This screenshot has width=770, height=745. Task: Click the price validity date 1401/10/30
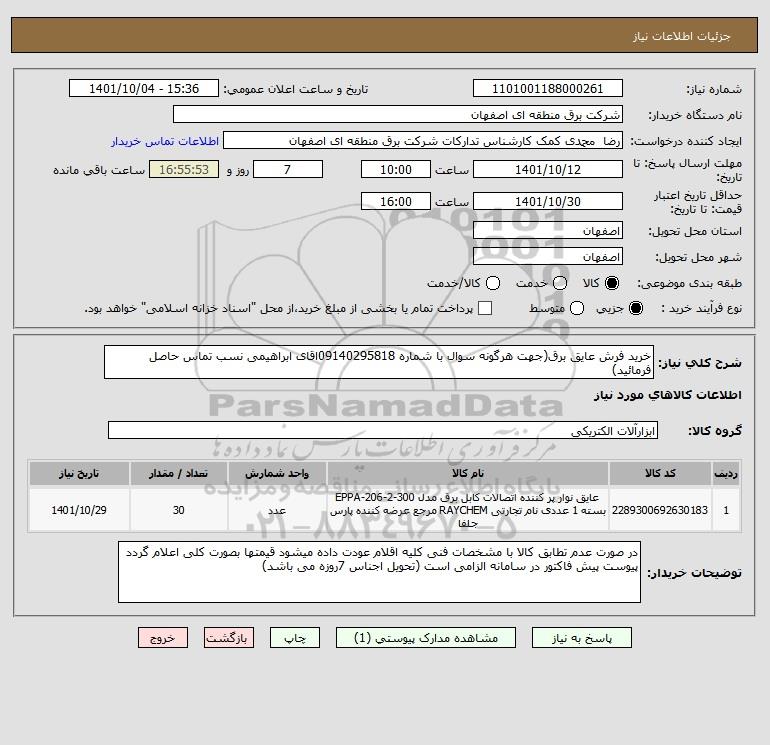pos(548,201)
